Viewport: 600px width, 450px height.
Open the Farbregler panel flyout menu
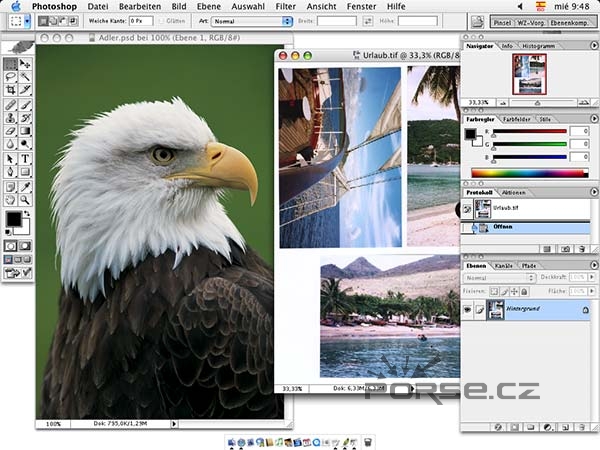[594, 119]
